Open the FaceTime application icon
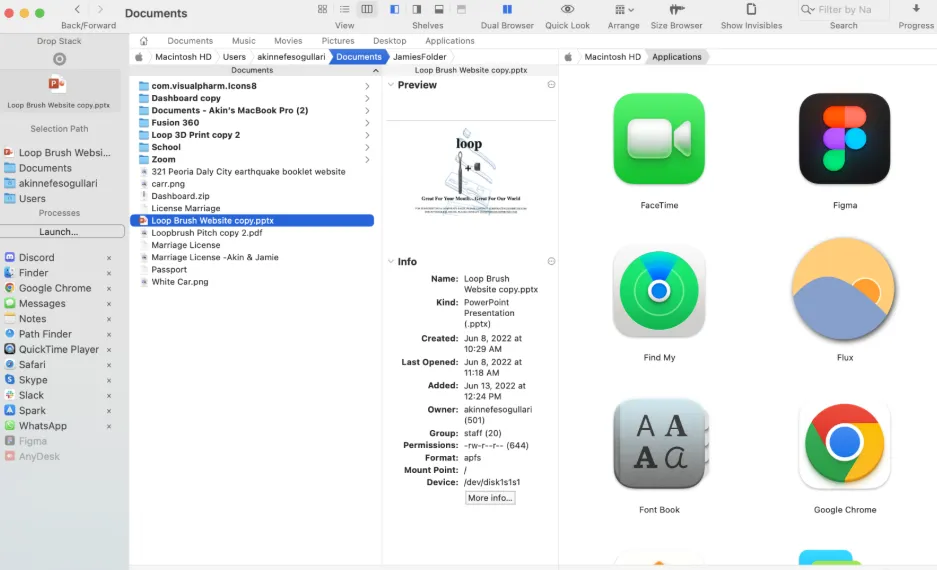 point(659,139)
